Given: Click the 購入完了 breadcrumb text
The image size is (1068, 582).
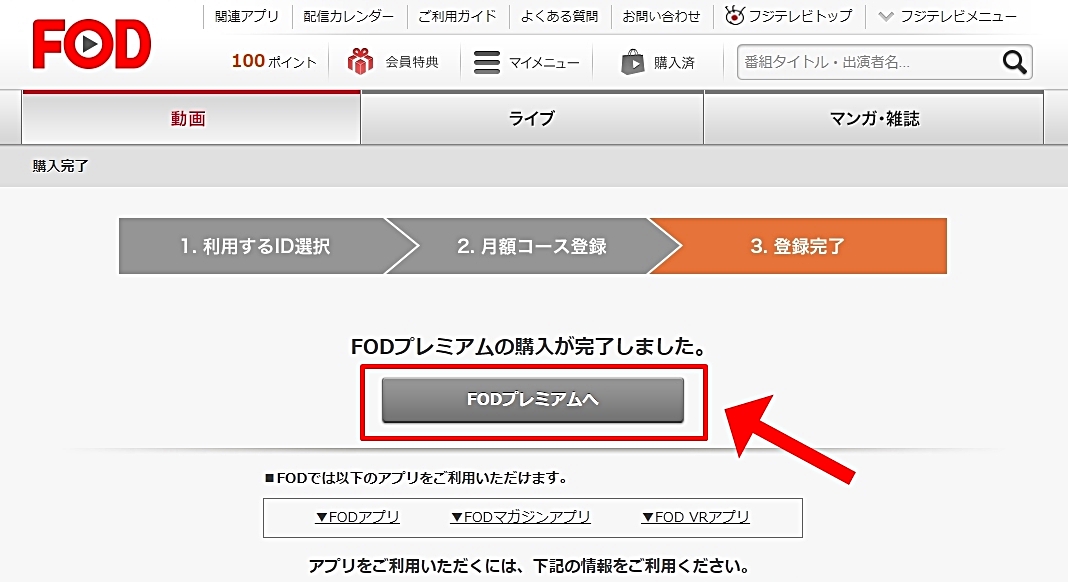Looking at the screenshot, I should pyautogui.click(x=61, y=166).
